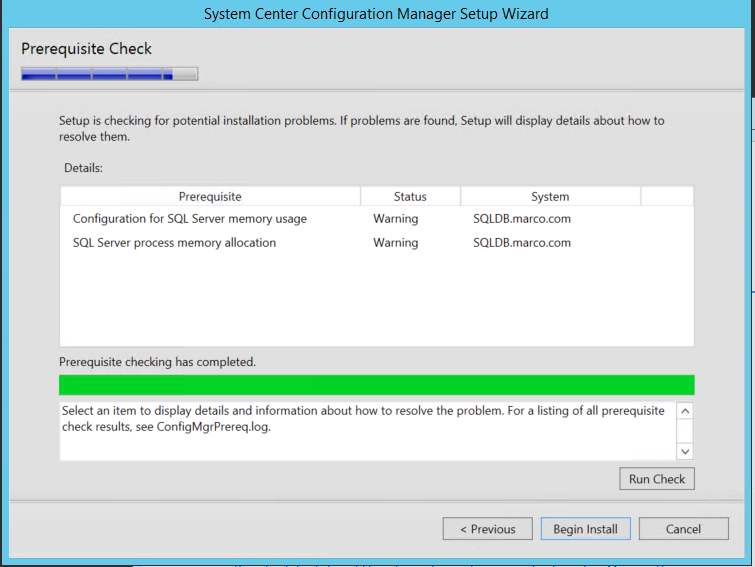Sort by the System column header
The height and width of the screenshot is (567, 755).
pyautogui.click(x=550, y=196)
